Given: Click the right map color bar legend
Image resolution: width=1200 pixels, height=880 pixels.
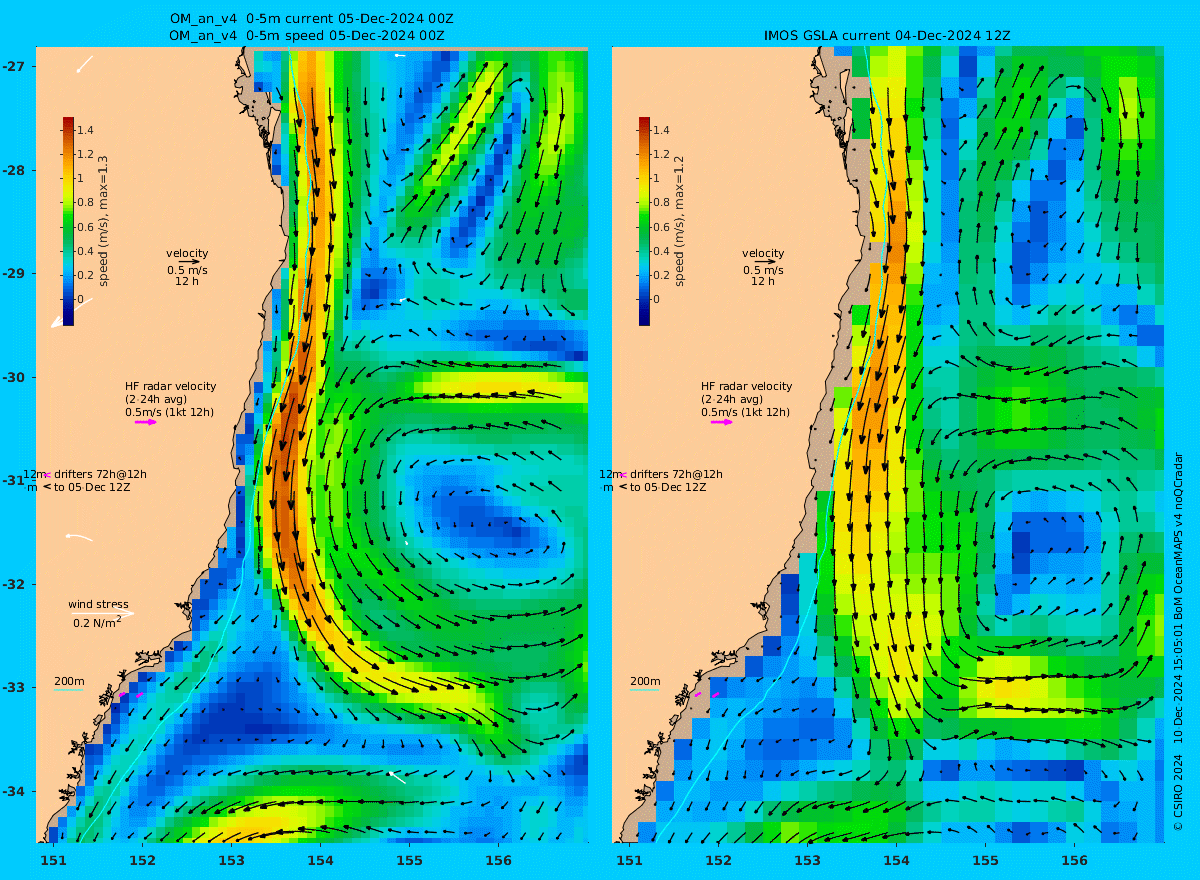Looking at the screenshot, I should [x=644, y=221].
